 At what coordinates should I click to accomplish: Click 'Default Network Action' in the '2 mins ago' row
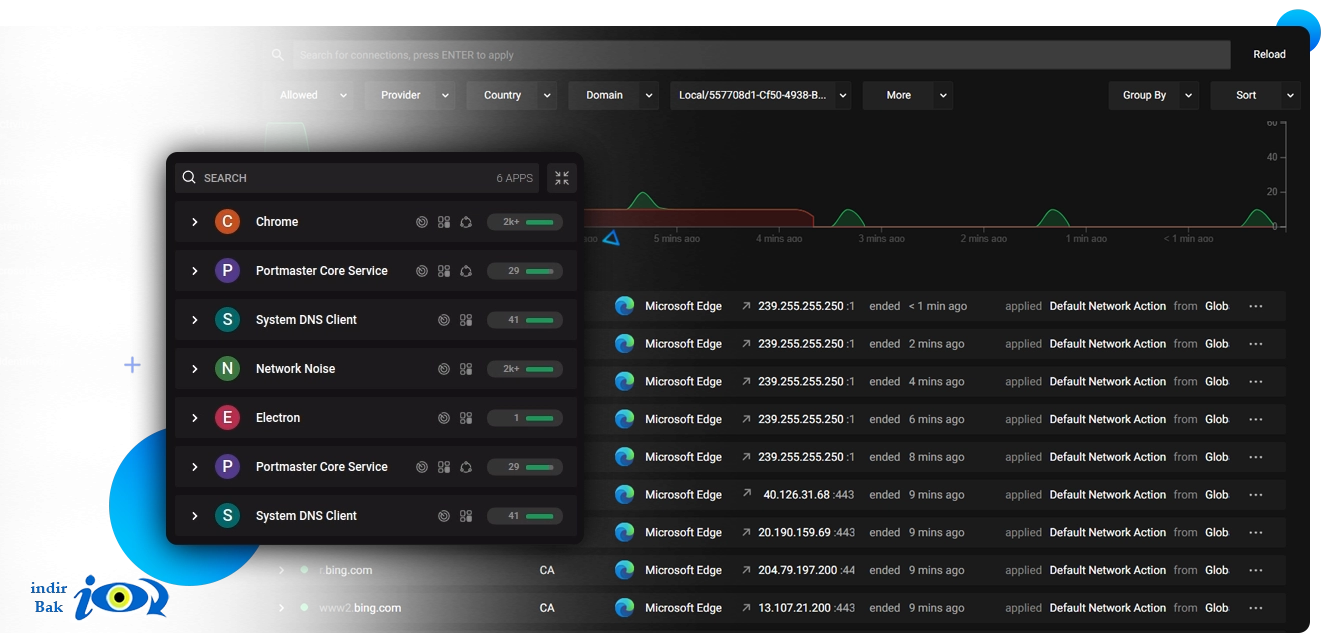coord(1107,344)
